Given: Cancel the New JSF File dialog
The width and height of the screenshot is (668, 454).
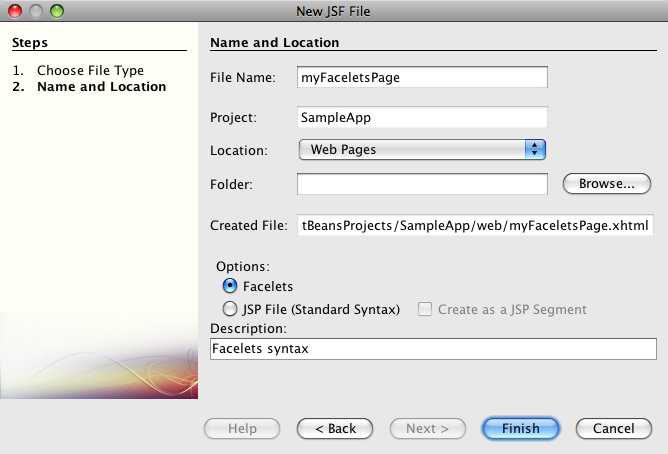Looking at the screenshot, I should point(613,429).
